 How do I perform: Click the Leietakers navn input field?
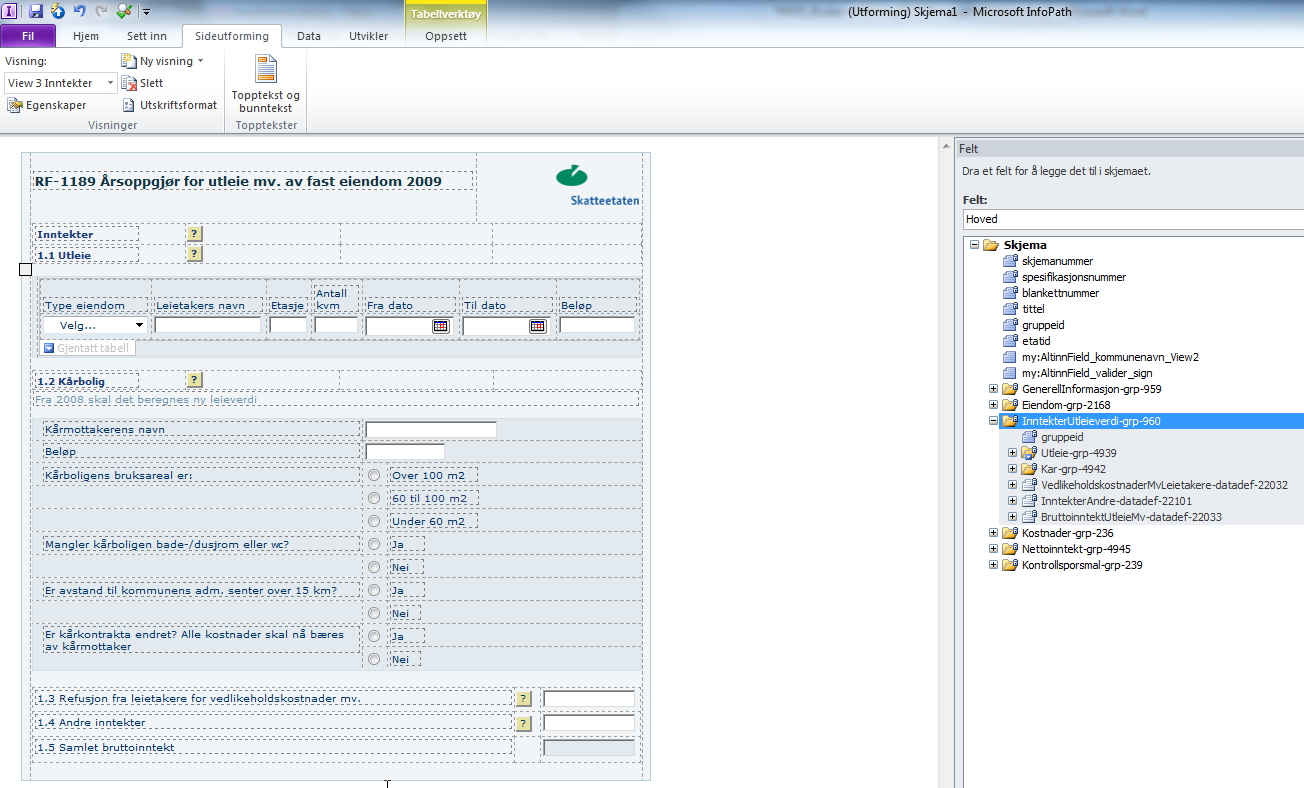(208, 325)
